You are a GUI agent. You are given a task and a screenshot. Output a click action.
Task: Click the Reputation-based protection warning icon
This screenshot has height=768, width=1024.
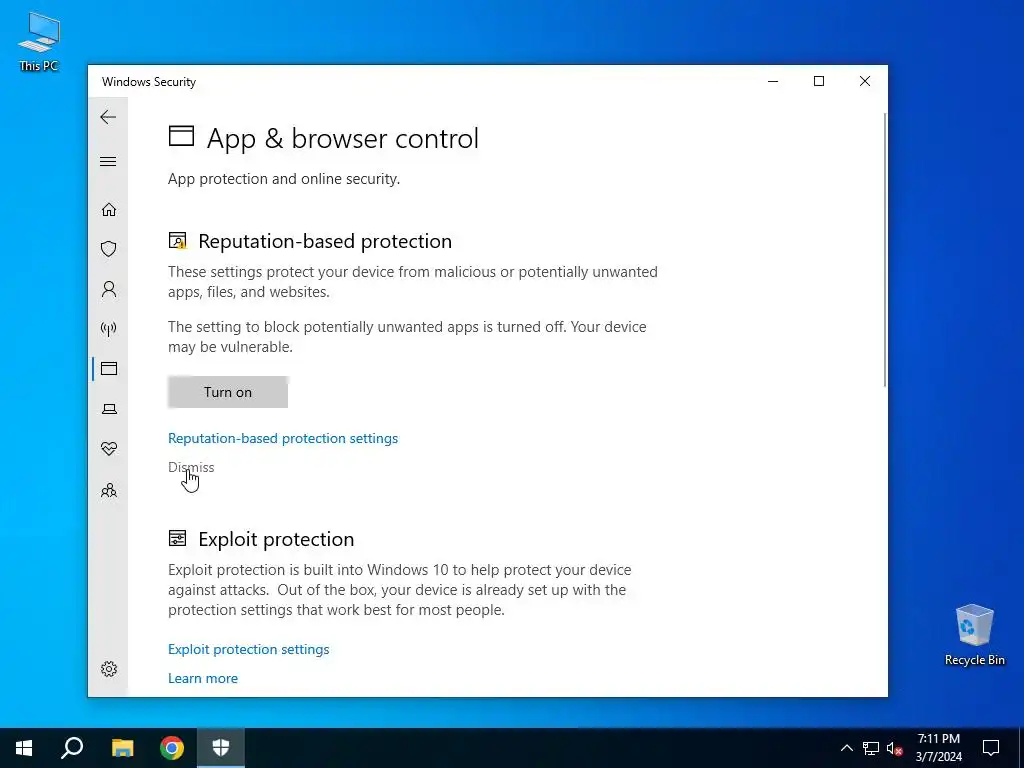click(x=178, y=240)
